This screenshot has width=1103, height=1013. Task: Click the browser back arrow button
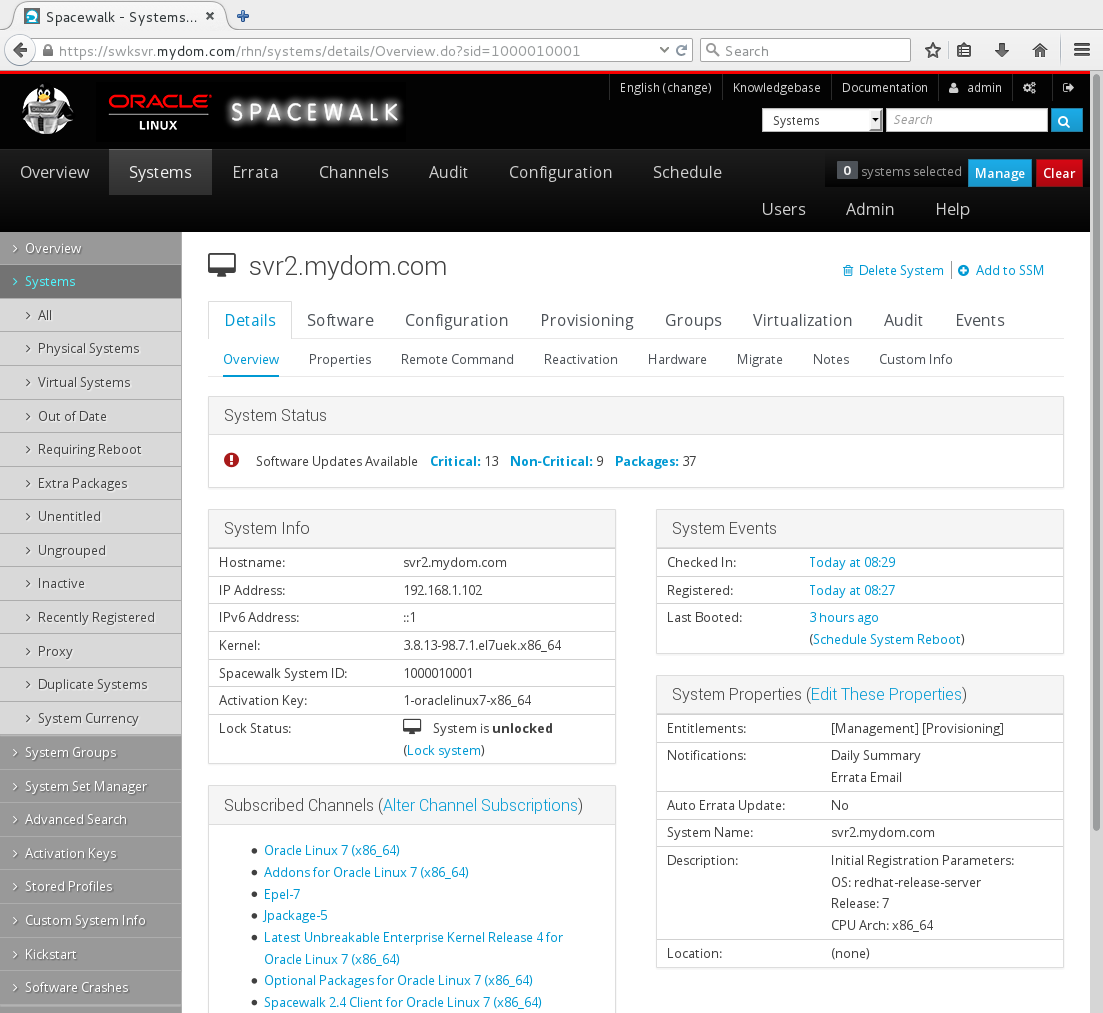tap(20, 50)
